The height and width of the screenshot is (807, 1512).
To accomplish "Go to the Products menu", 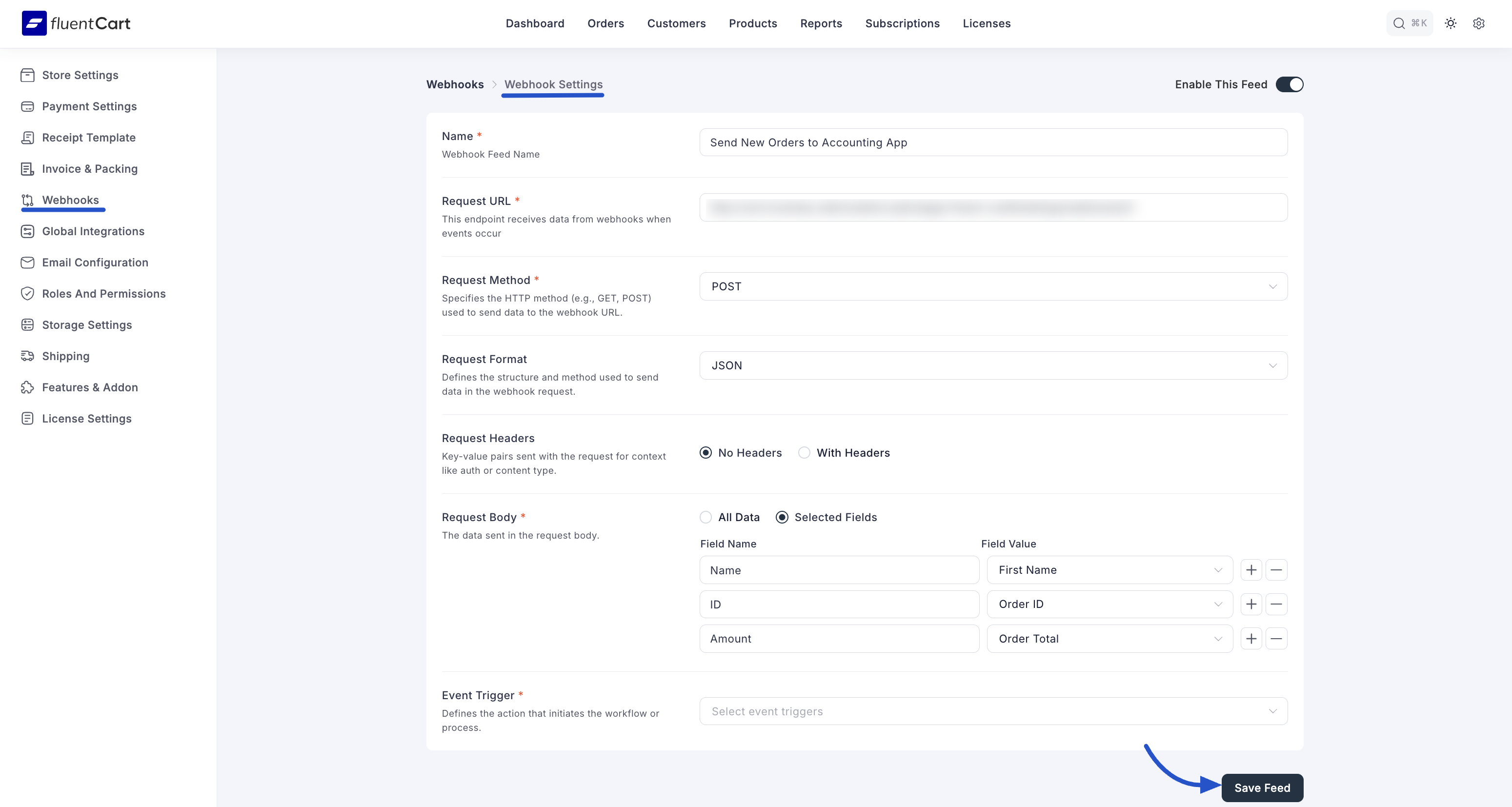I will tap(752, 23).
